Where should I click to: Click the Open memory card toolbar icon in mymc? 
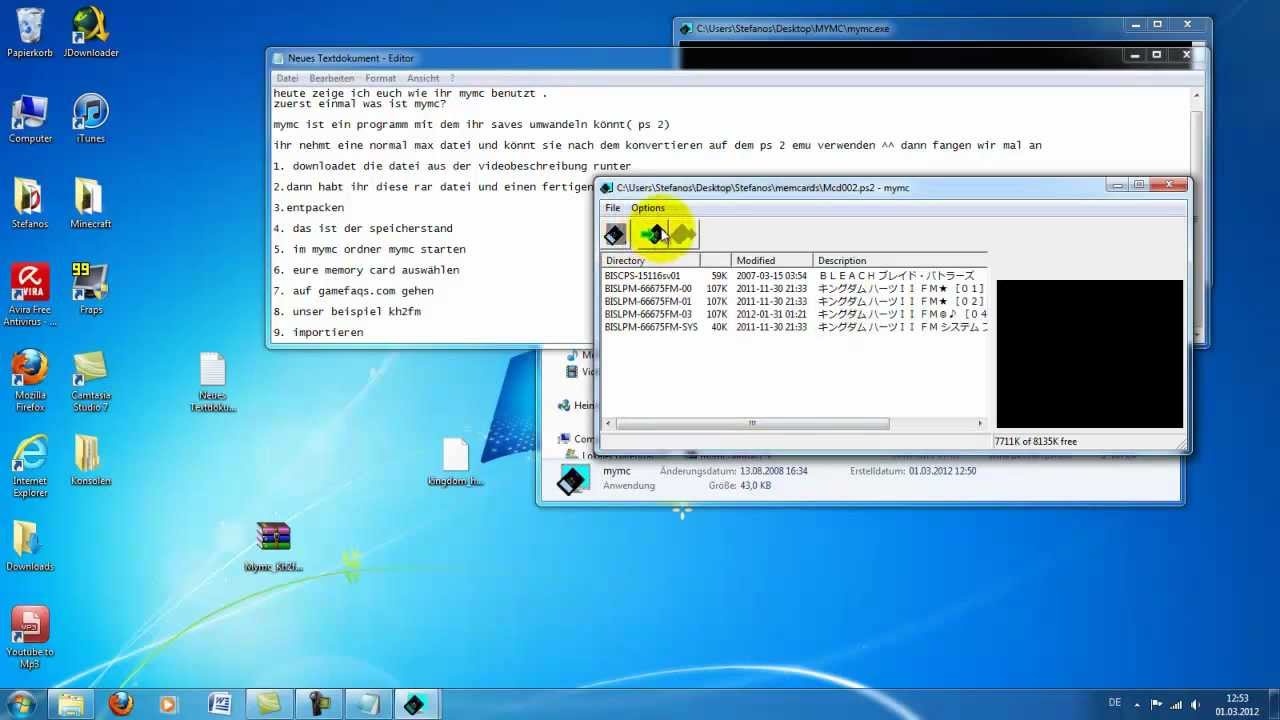pyautogui.click(x=615, y=234)
